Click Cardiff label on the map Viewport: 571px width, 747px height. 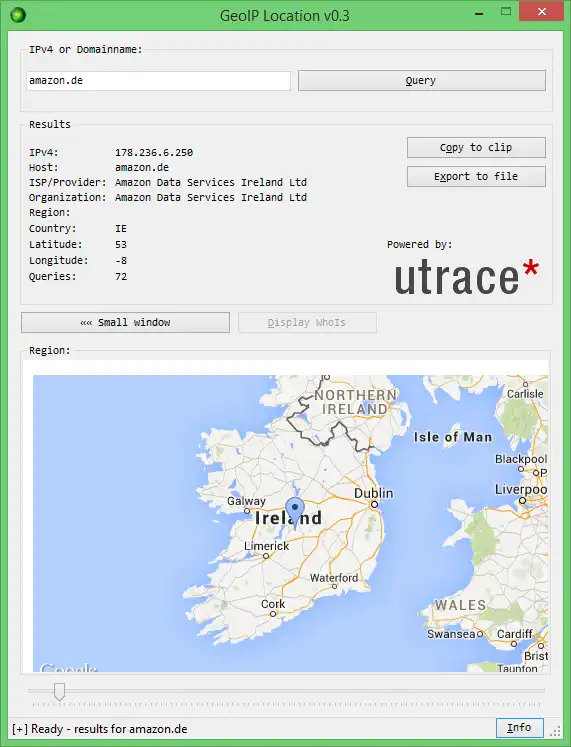(x=515, y=634)
